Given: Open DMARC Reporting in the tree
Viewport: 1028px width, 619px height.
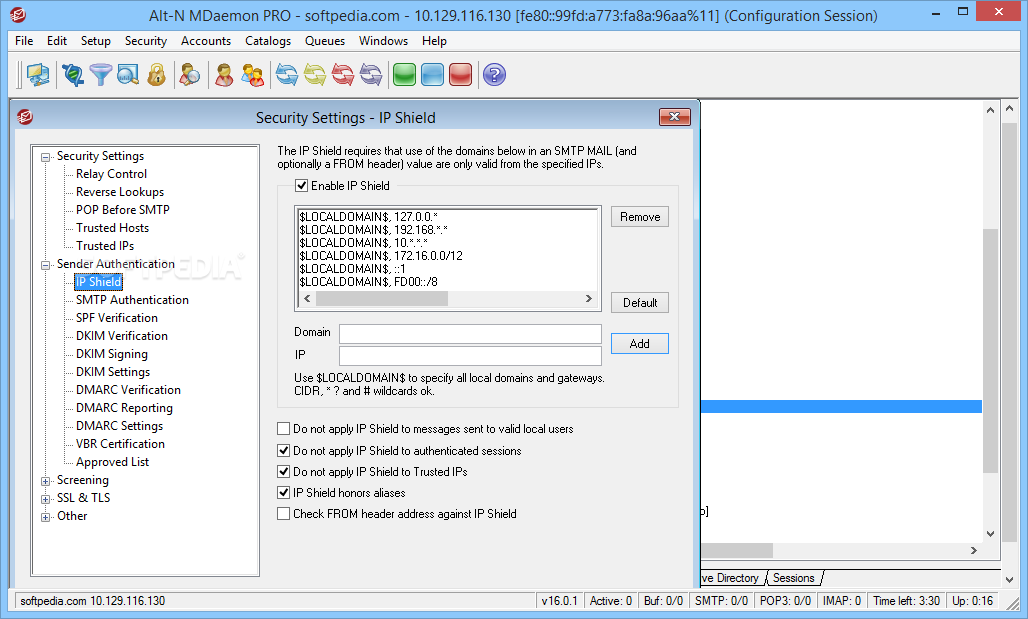Looking at the screenshot, I should pos(125,408).
